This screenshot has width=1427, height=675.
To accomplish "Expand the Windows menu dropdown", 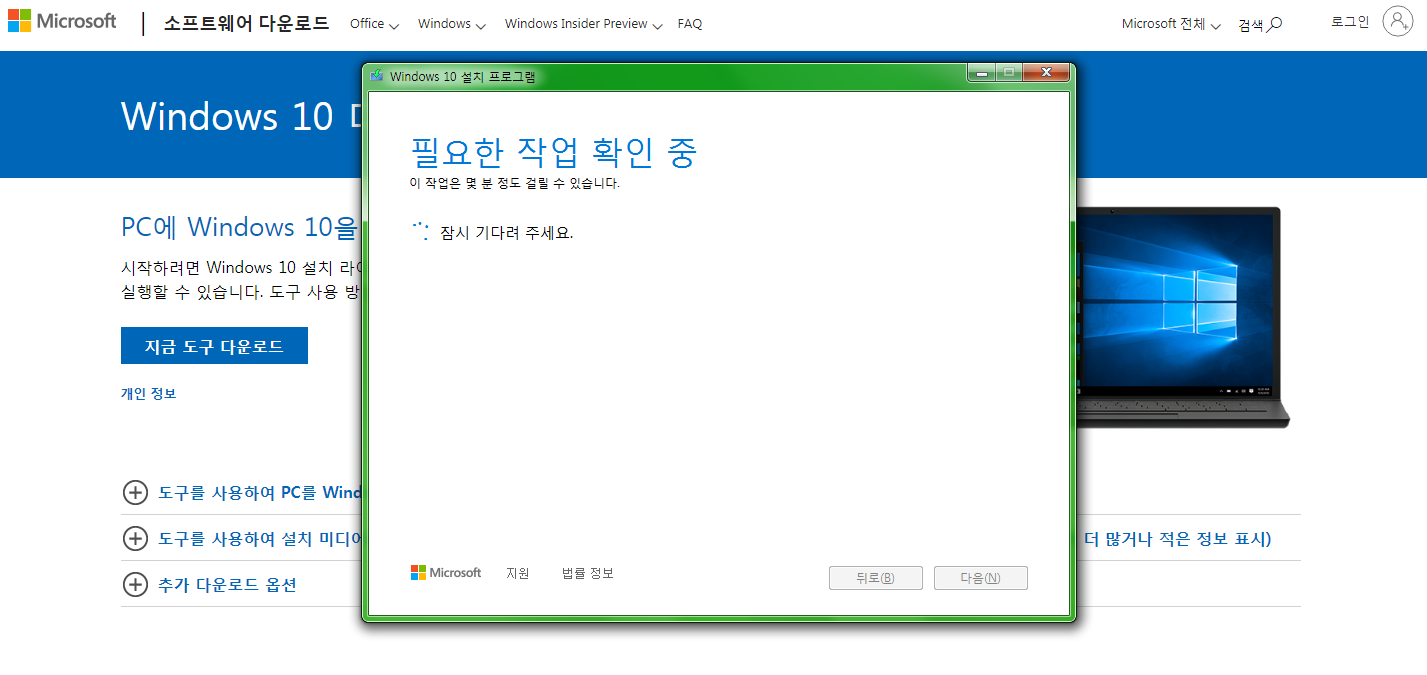I will 451,24.
